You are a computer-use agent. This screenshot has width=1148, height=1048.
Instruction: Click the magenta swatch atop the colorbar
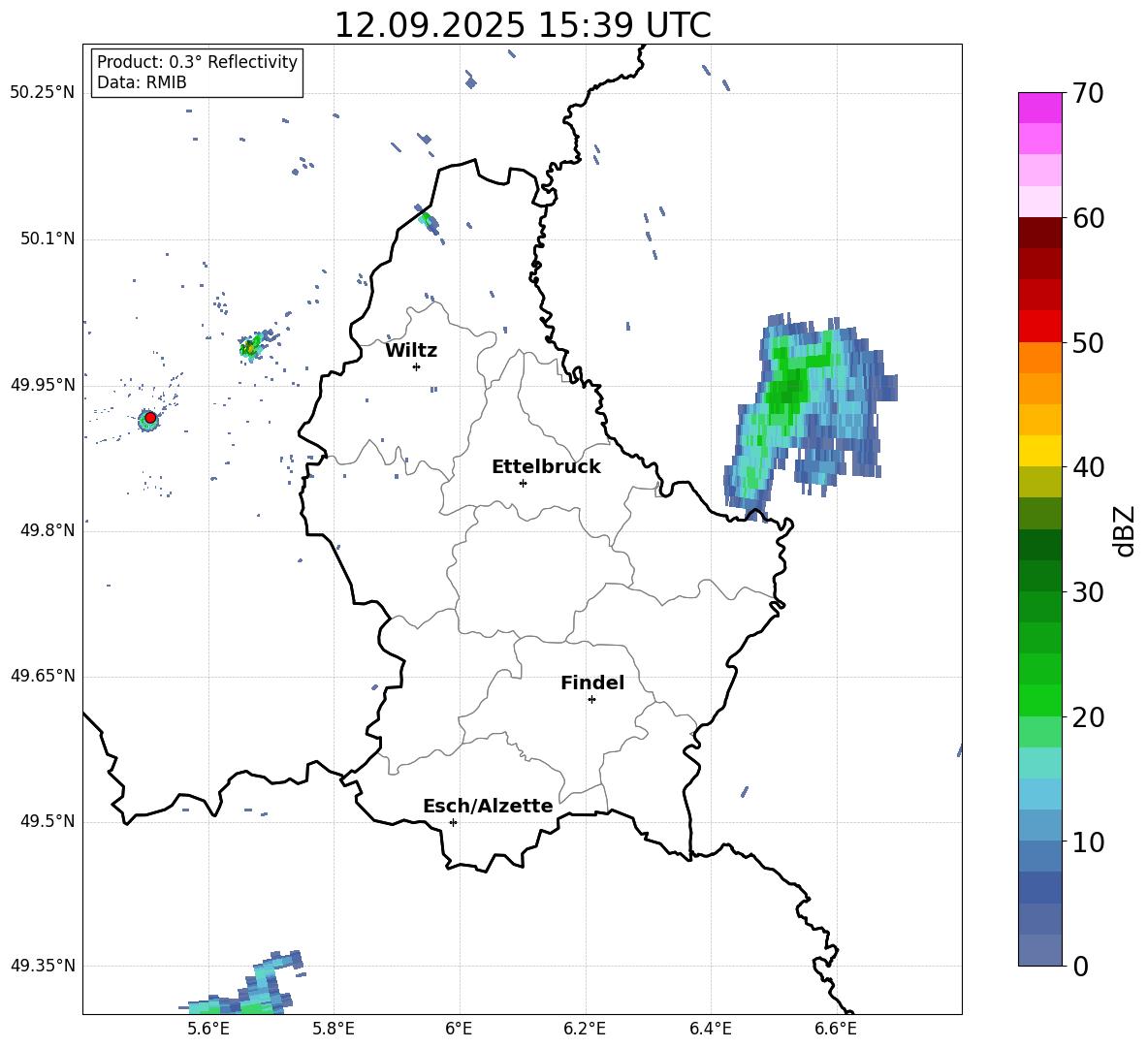1039,109
